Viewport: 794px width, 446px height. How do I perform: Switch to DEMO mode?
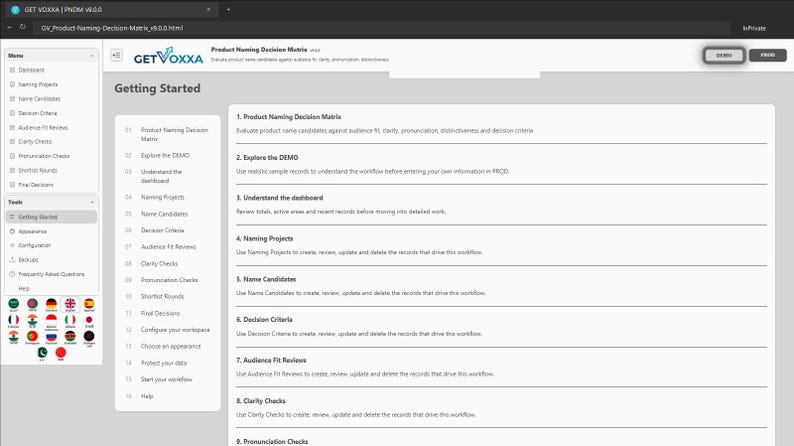[724, 55]
